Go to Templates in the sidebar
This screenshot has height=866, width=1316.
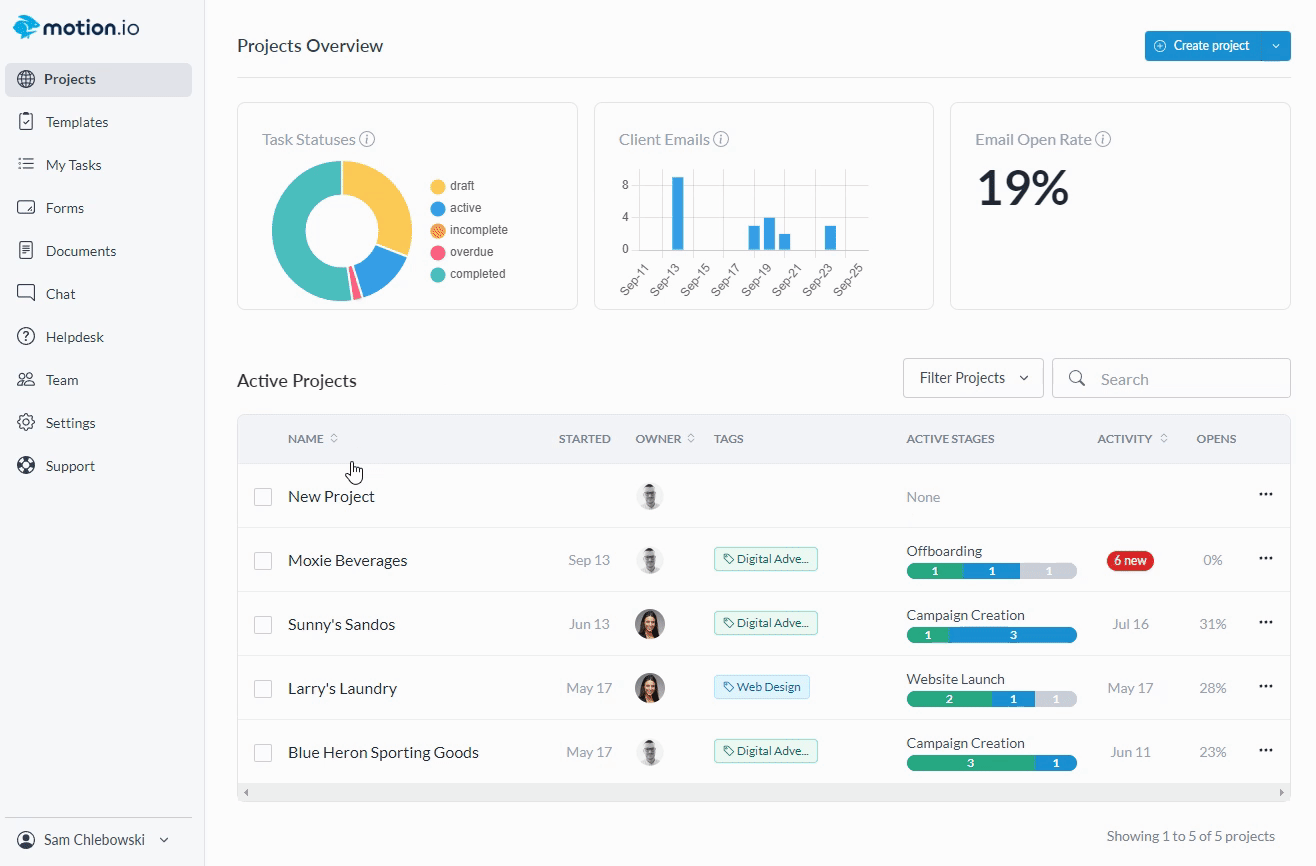77,122
